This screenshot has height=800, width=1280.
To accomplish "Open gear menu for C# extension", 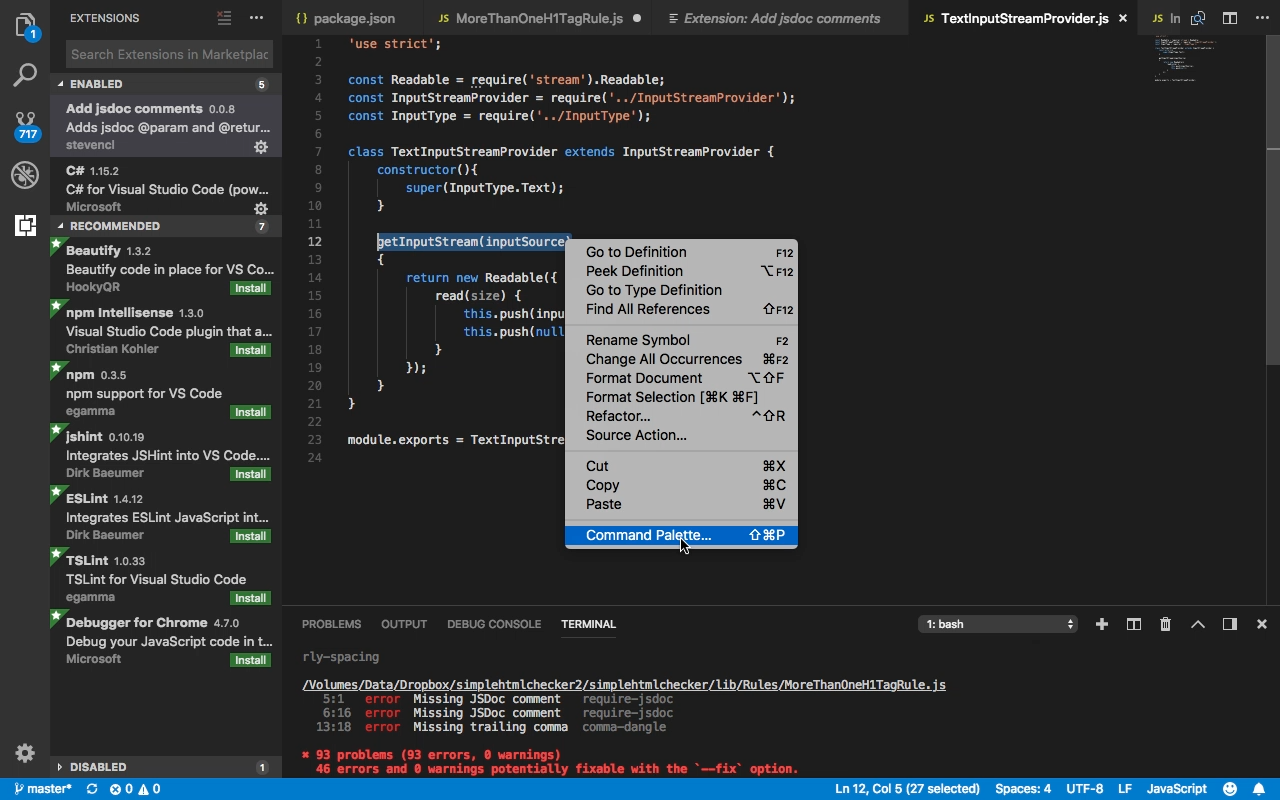I will click(x=261, y=209).
